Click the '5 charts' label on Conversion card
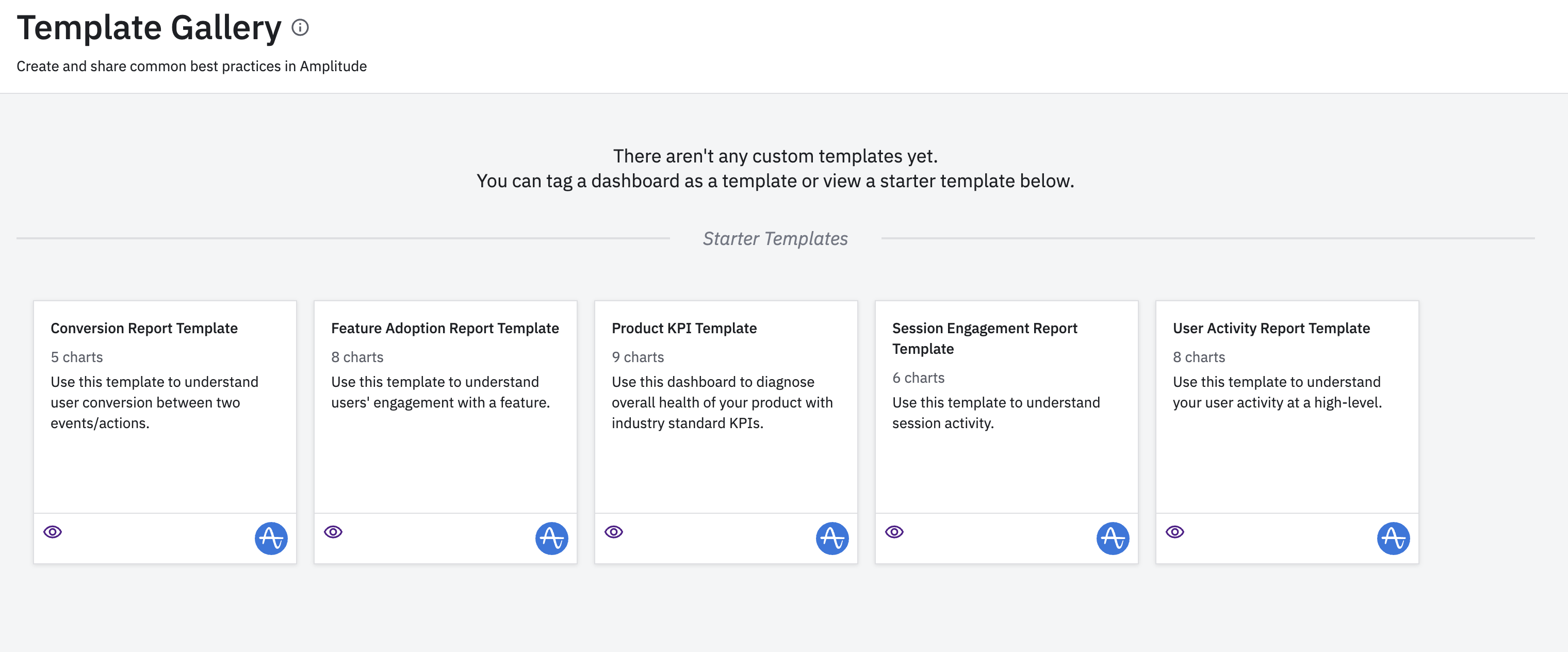 point(77,357)
